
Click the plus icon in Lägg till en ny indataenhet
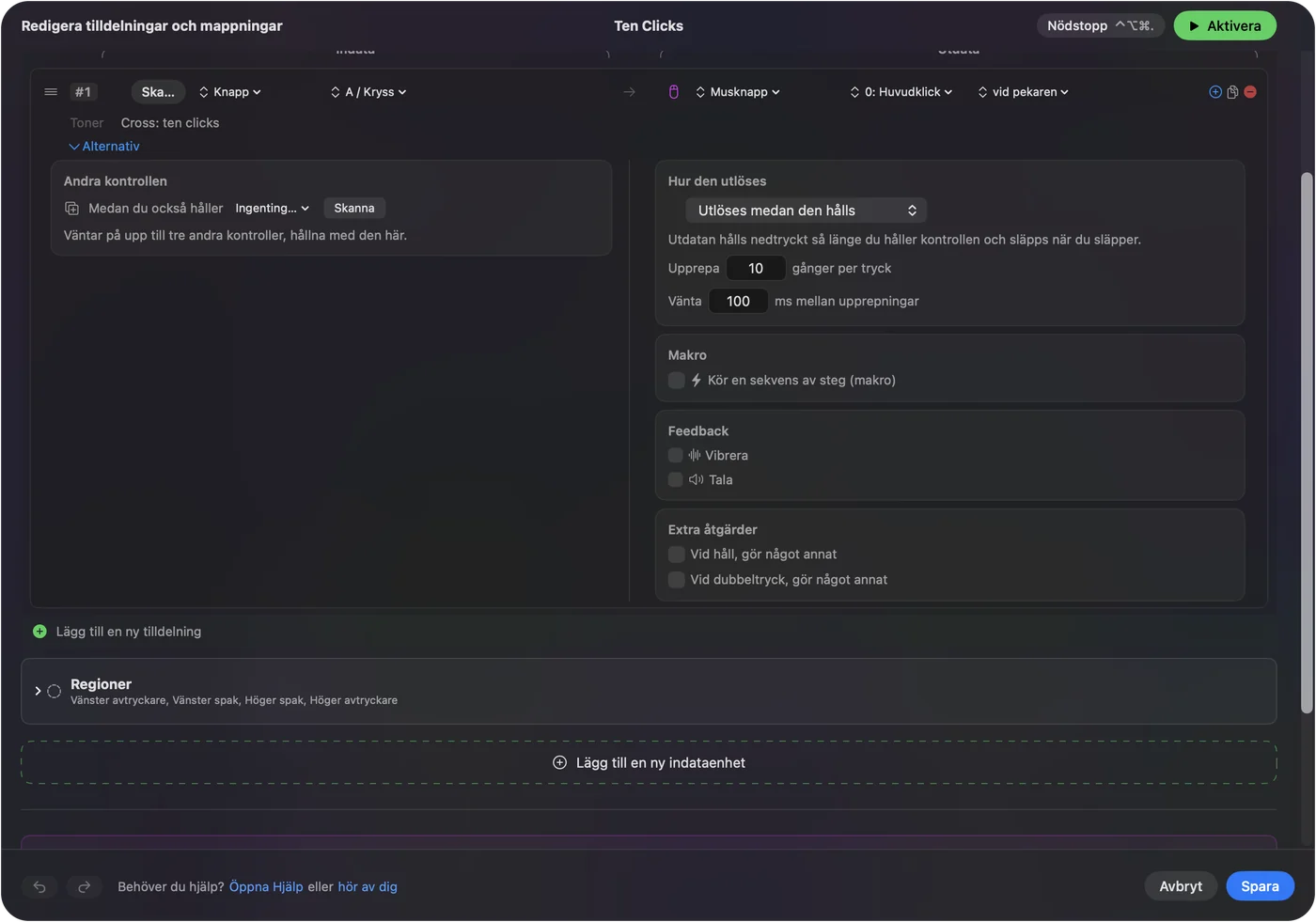click(560, 762)
